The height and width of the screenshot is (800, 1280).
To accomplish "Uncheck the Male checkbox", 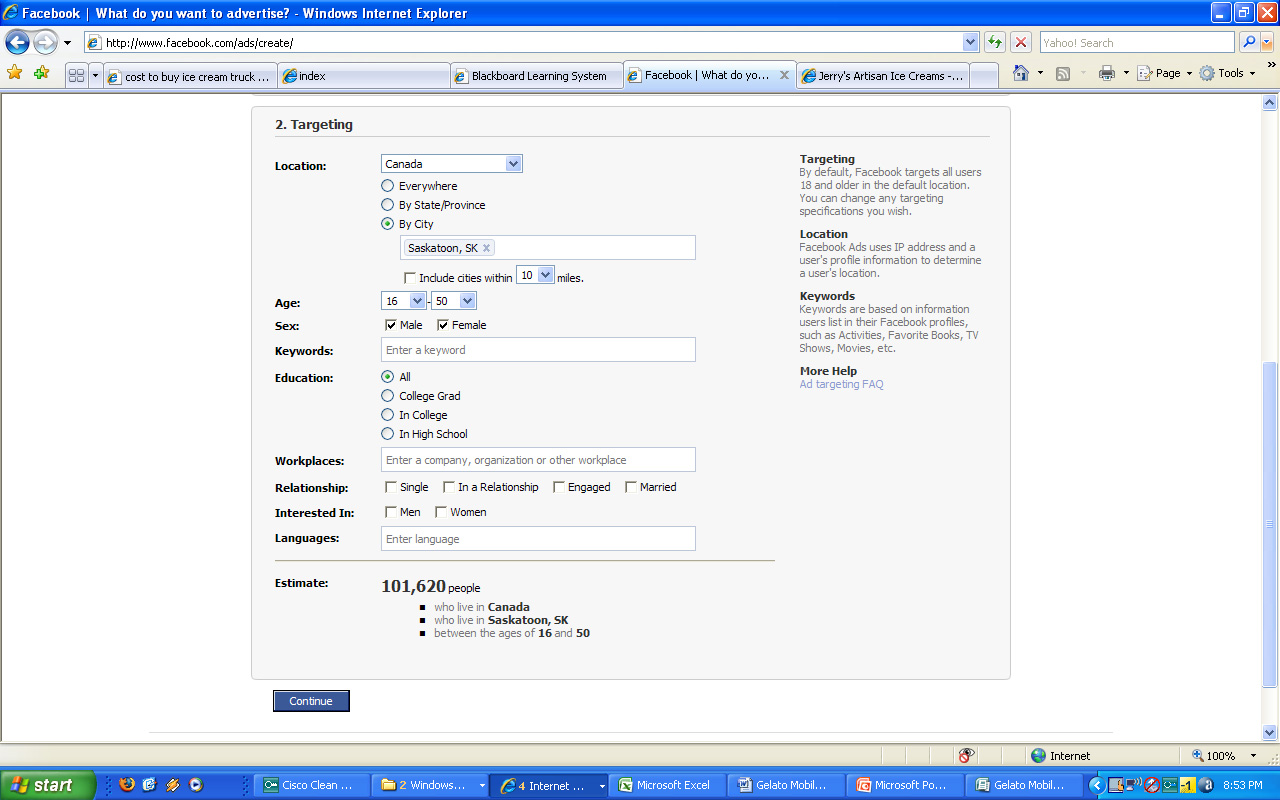I will coord(391,325).
